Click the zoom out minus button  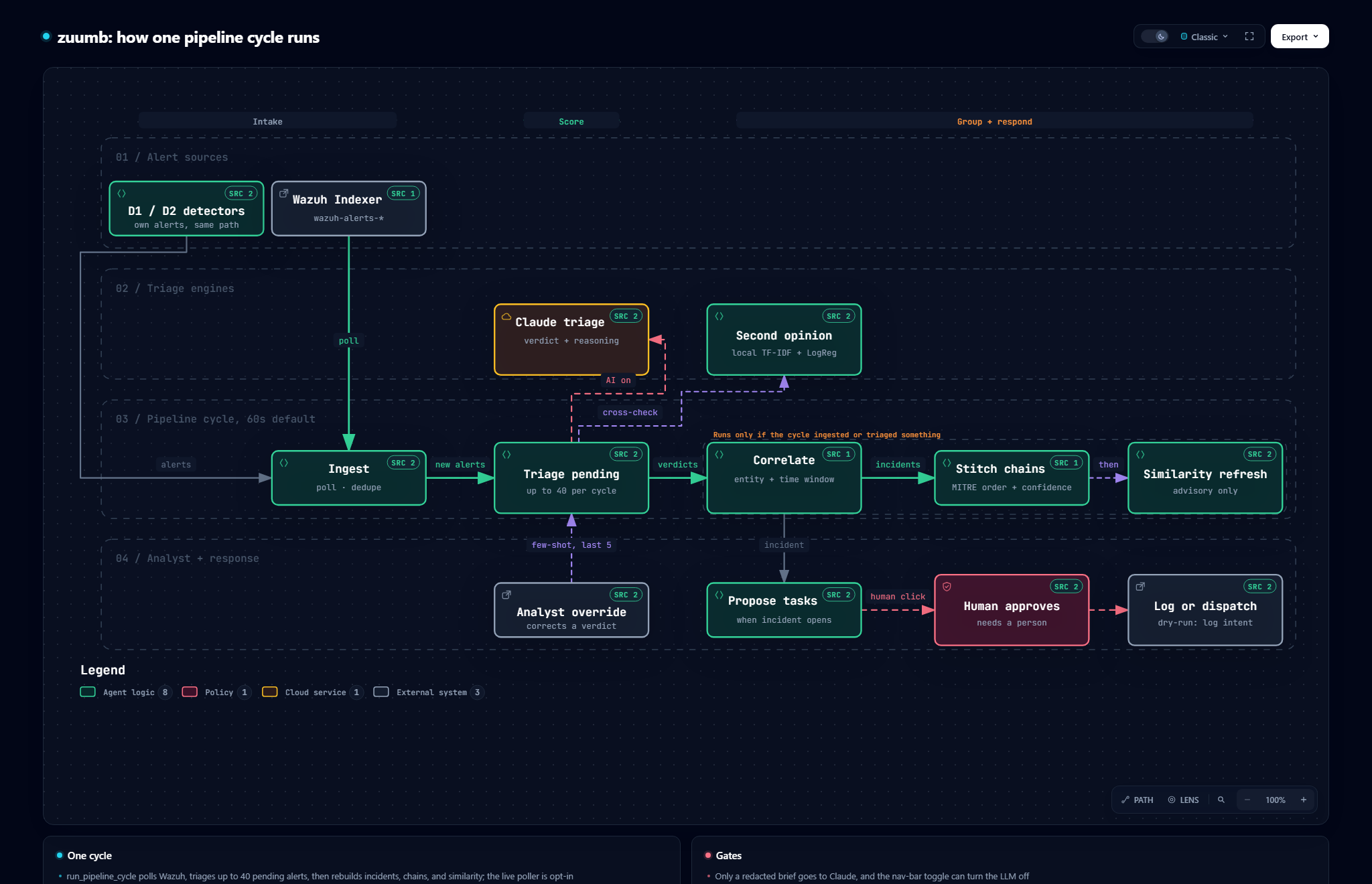coord(1247,800)
